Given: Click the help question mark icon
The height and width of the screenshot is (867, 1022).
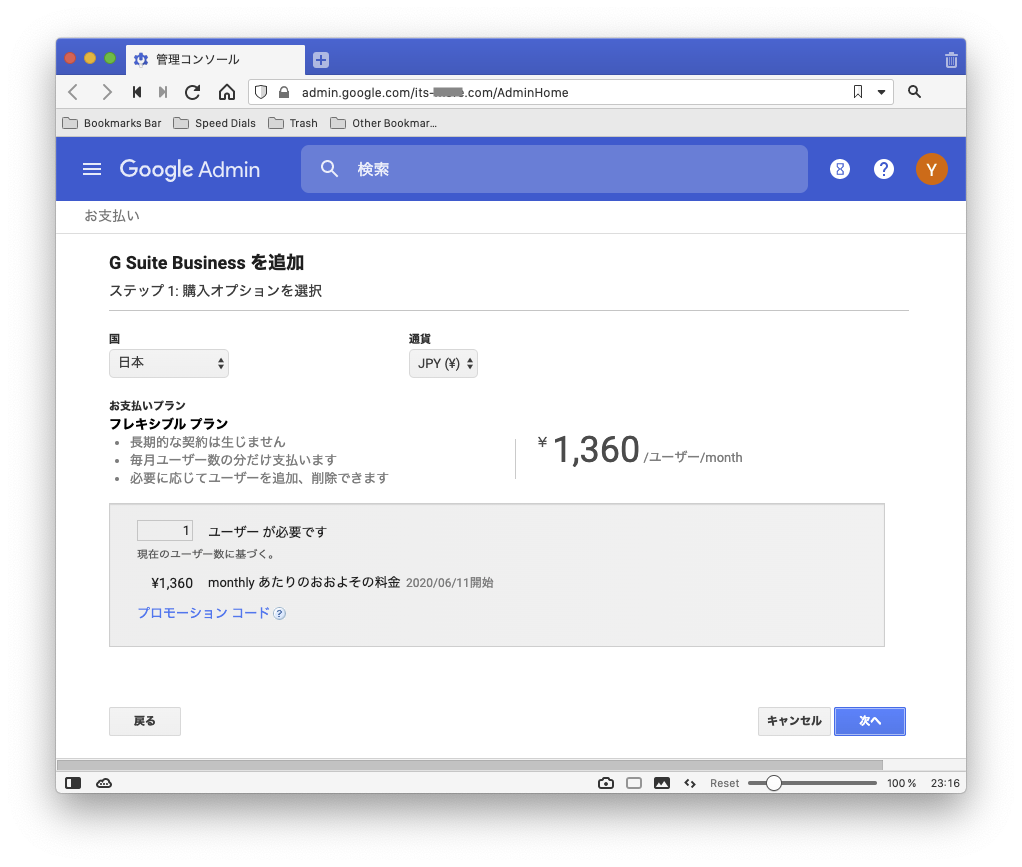Looking at the screenshot, I should (x=884, y=169).
